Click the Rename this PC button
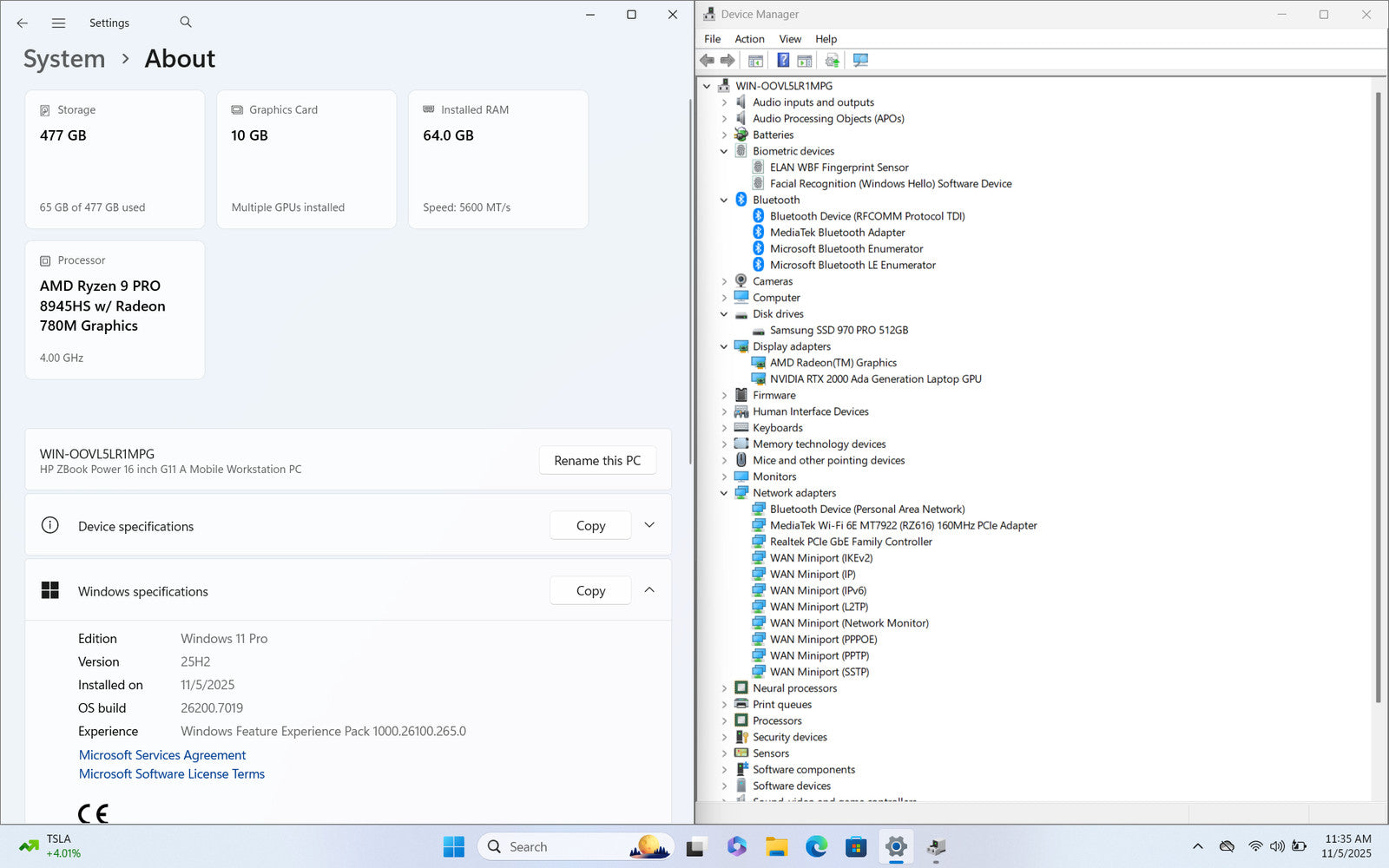This screenshot has height=868, width=1389. [x=597, y=461]
